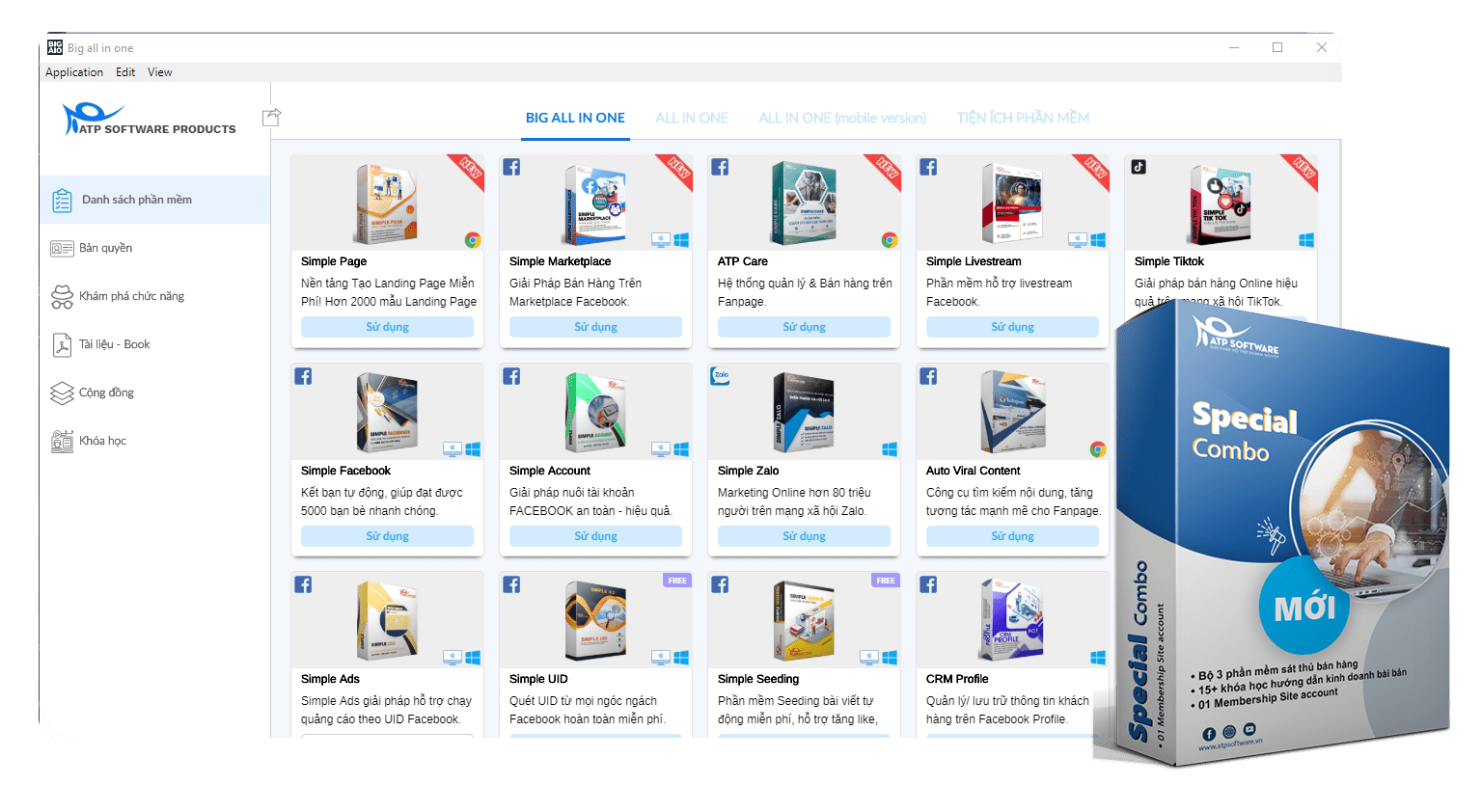Click Facebook icon on Auto Viral Content card
This screenshot has height=812, width=1482.
click(928, 376)
